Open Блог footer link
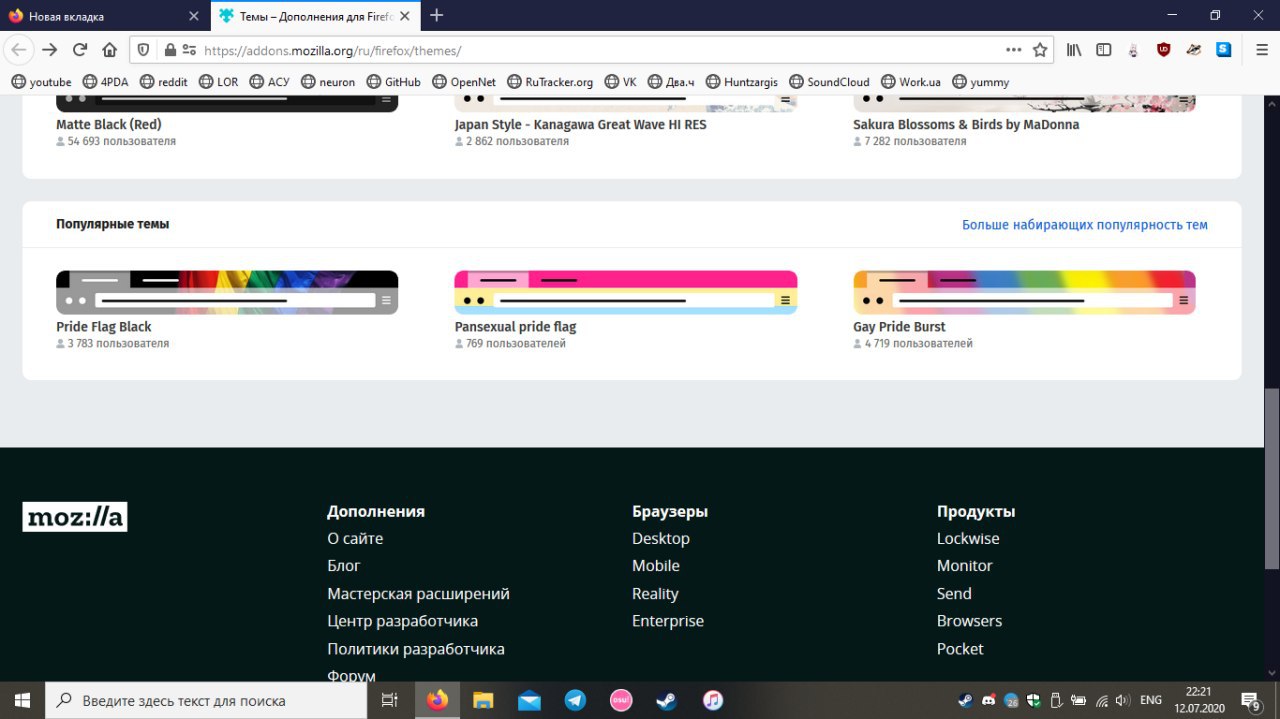Image resolution: width=1280 pixels, height=719 pixels. (343, 566)
